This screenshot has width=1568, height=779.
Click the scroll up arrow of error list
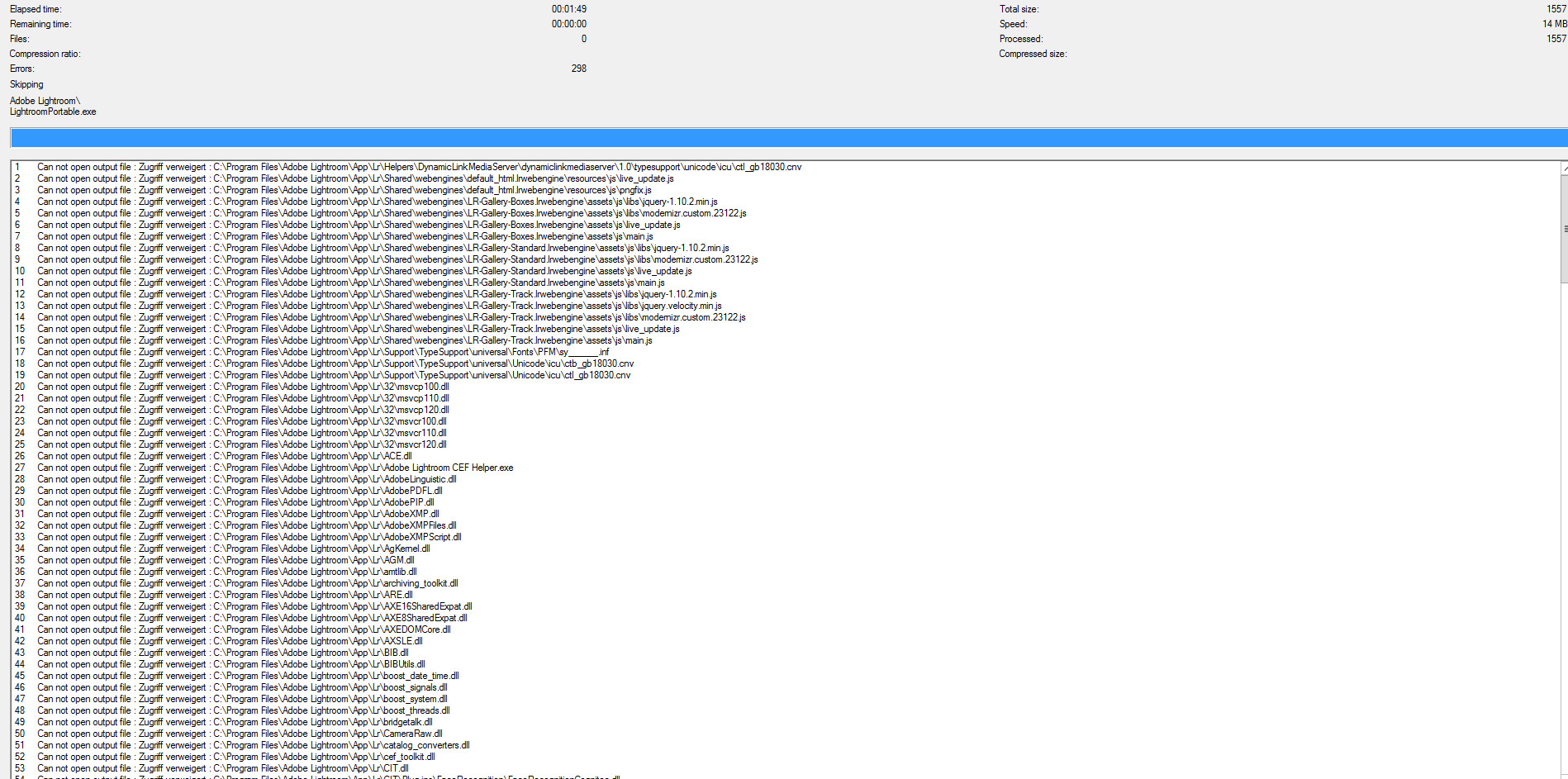click(x=1564, y=168)
